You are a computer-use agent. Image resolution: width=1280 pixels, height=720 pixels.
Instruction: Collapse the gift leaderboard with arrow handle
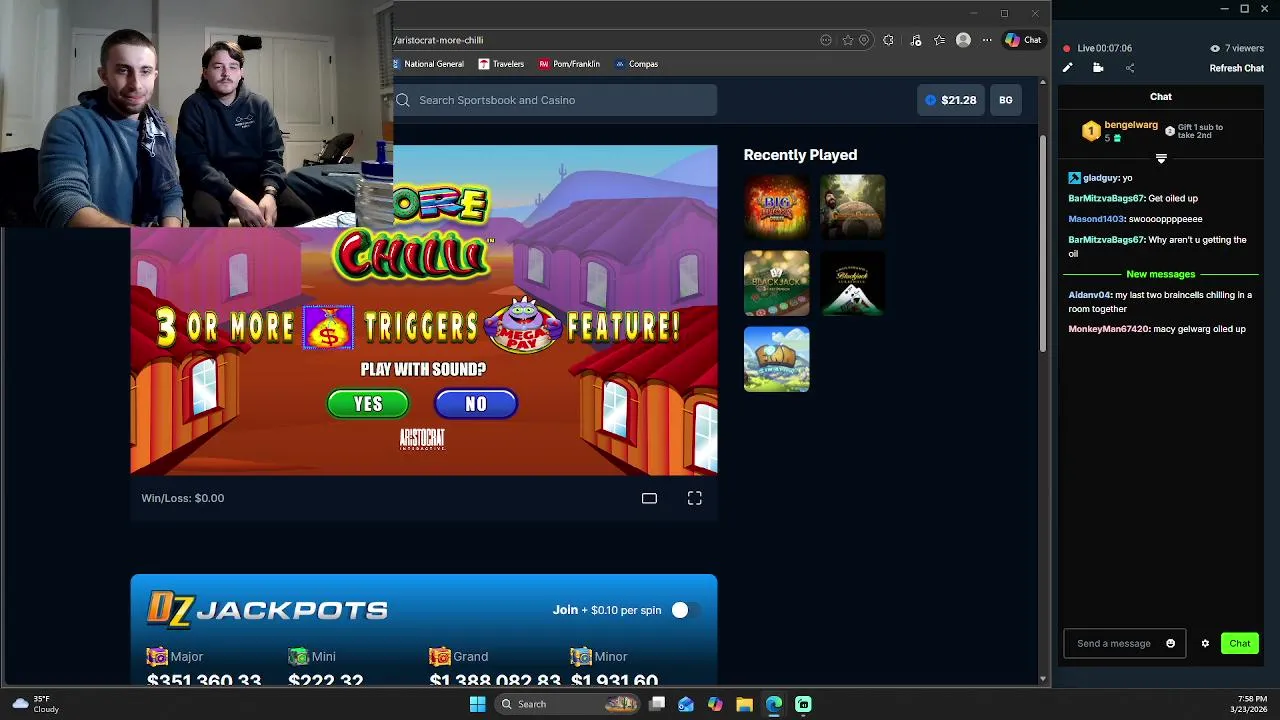pyautogui.click(x=1161, y=158)
